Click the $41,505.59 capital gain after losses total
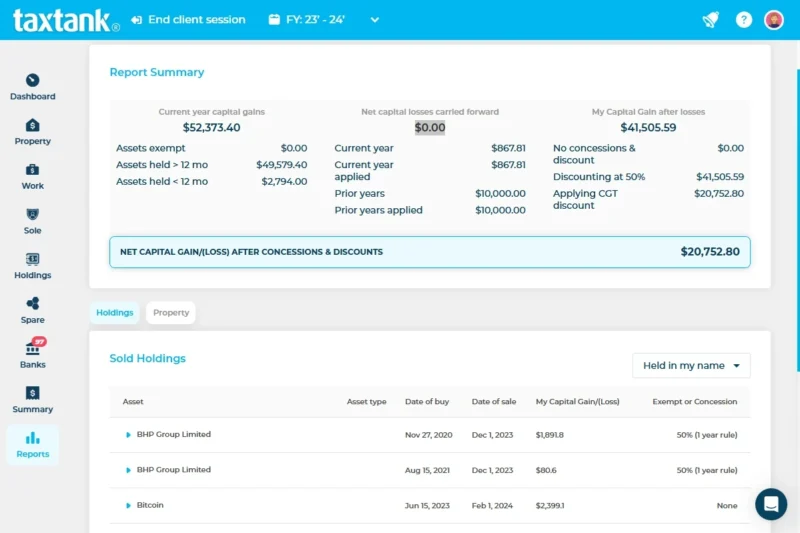The height and width of the screenshot is (533, 800). (x=648, y=128)
